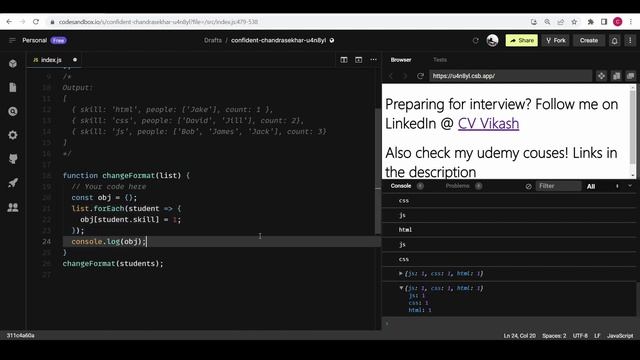Image resolution: width=640 pixels, height=360 pixels.
Task: Select the Problems tab
Action: point(457,186)
